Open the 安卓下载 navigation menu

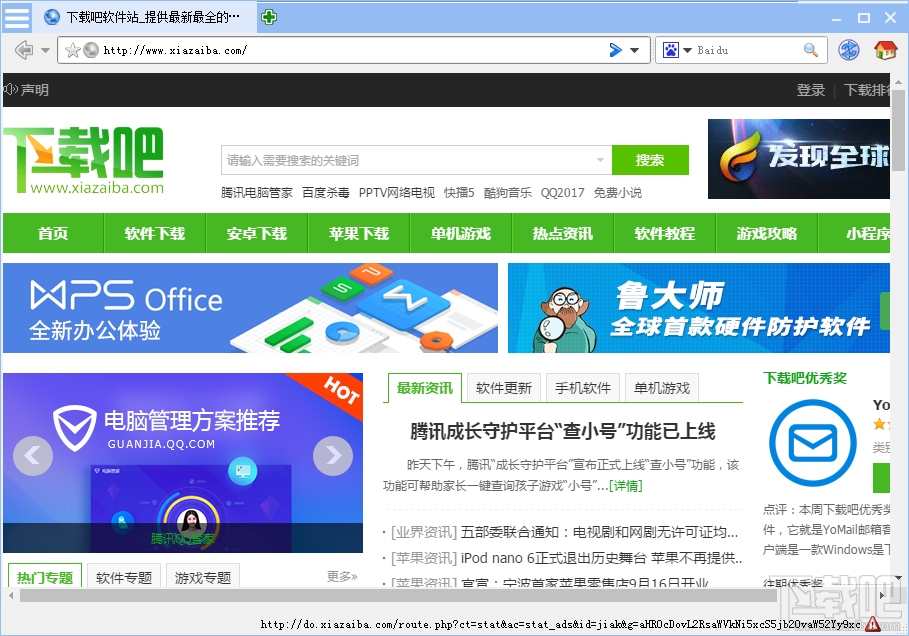(x=257, y=233)
